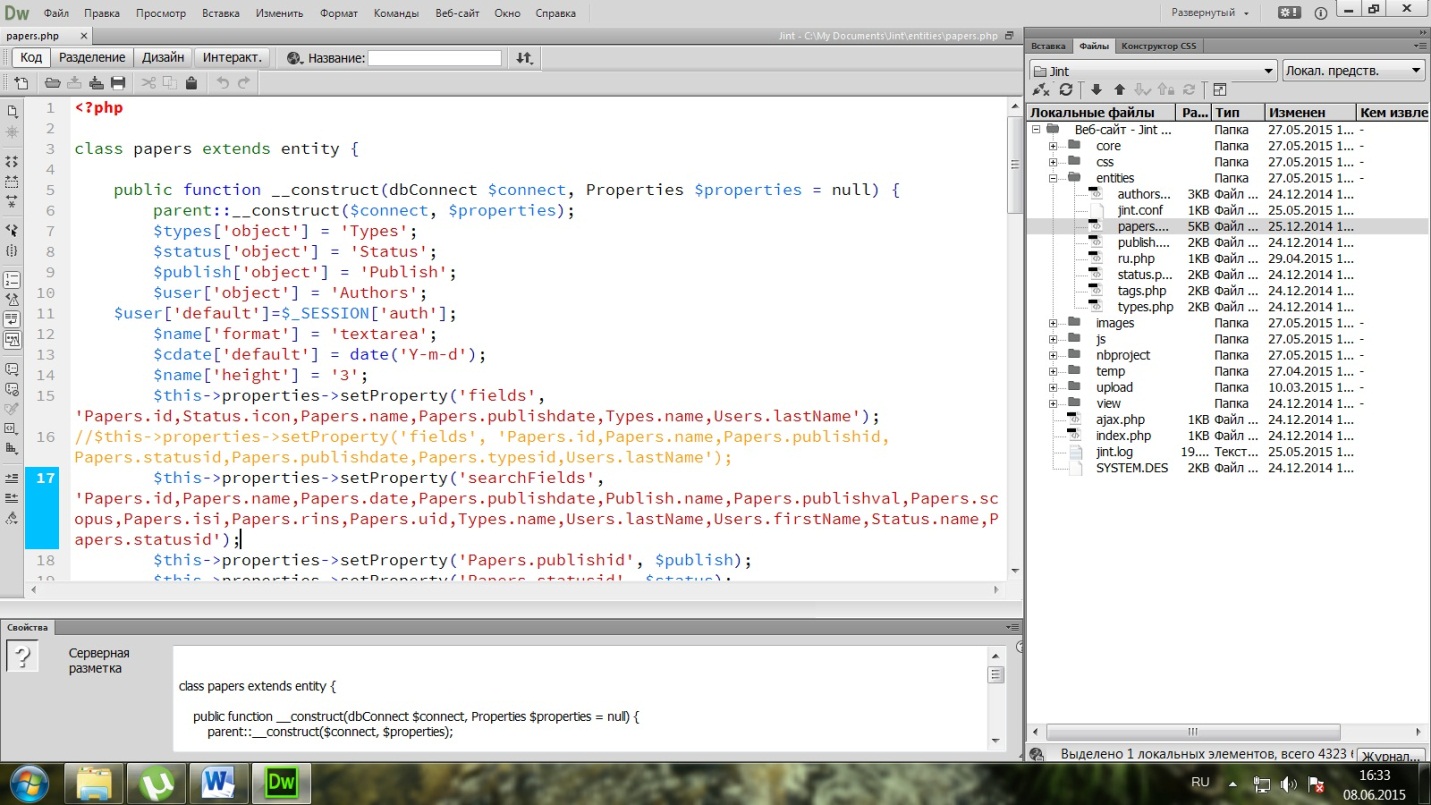Open the Формат menu

338,14
